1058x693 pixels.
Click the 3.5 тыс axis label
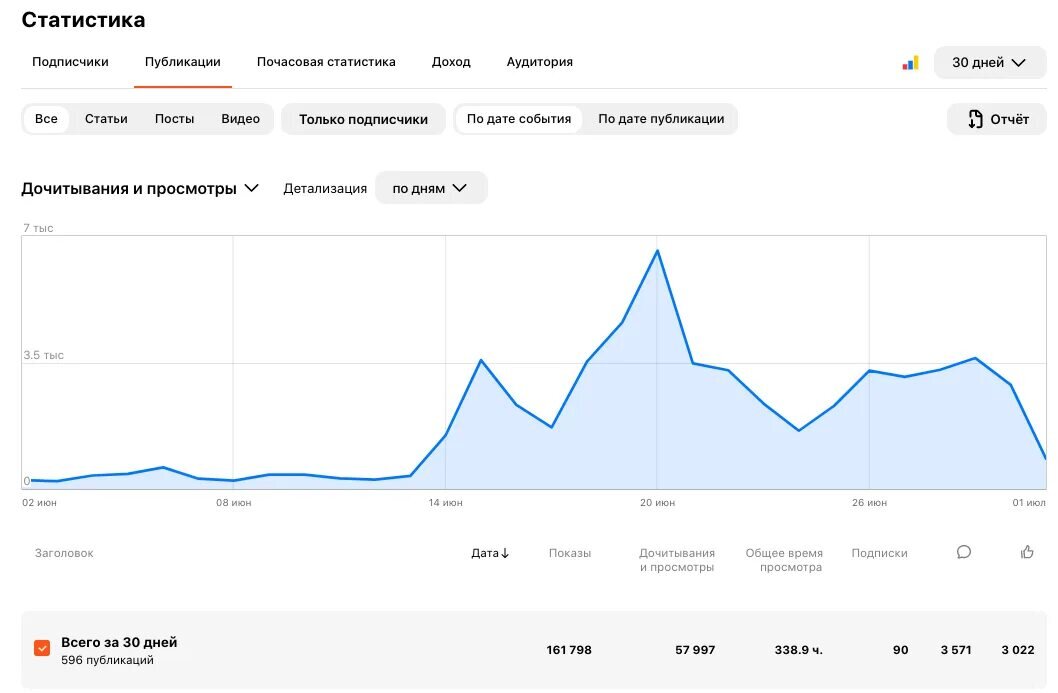point(43,355)
